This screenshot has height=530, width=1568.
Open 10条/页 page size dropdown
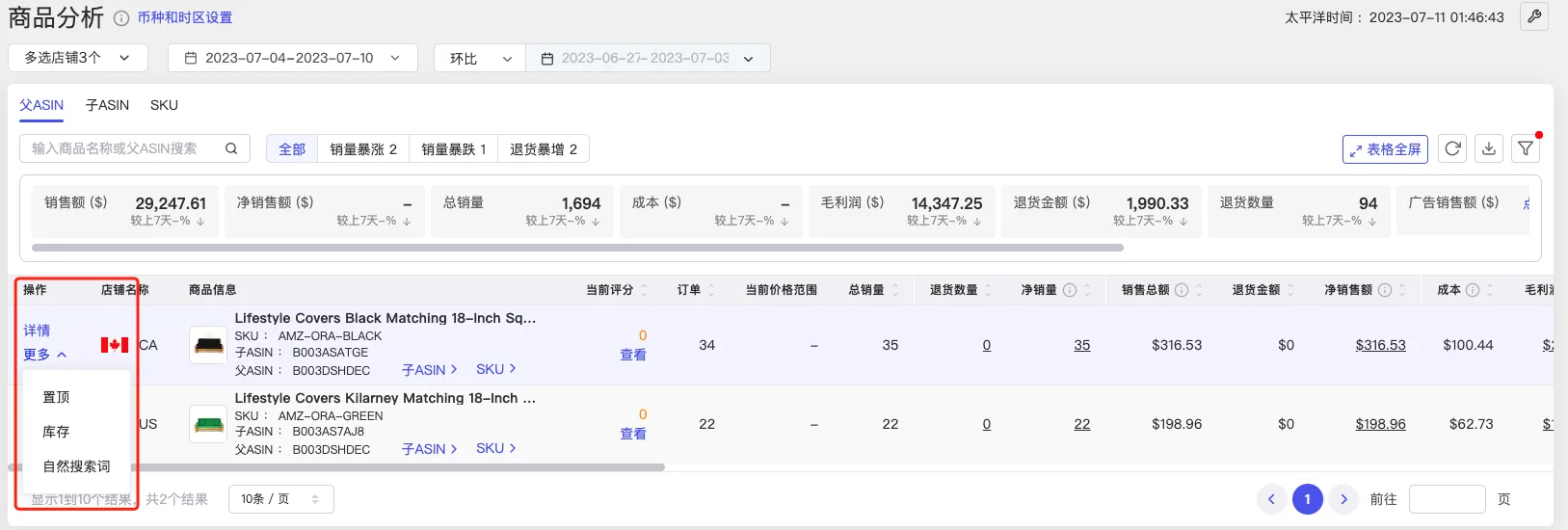point(281,499)
